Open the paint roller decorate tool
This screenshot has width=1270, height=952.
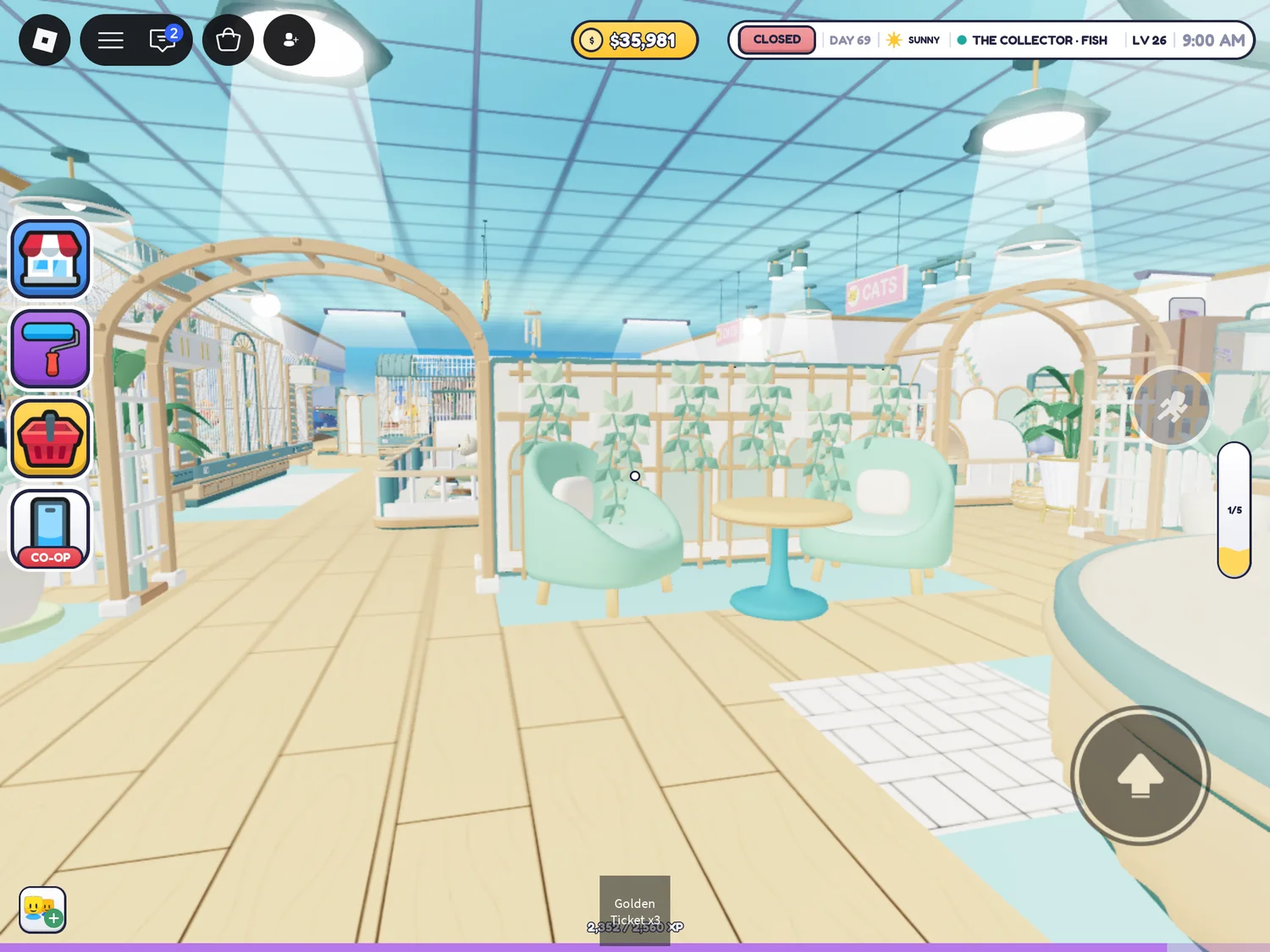[51, 349]
